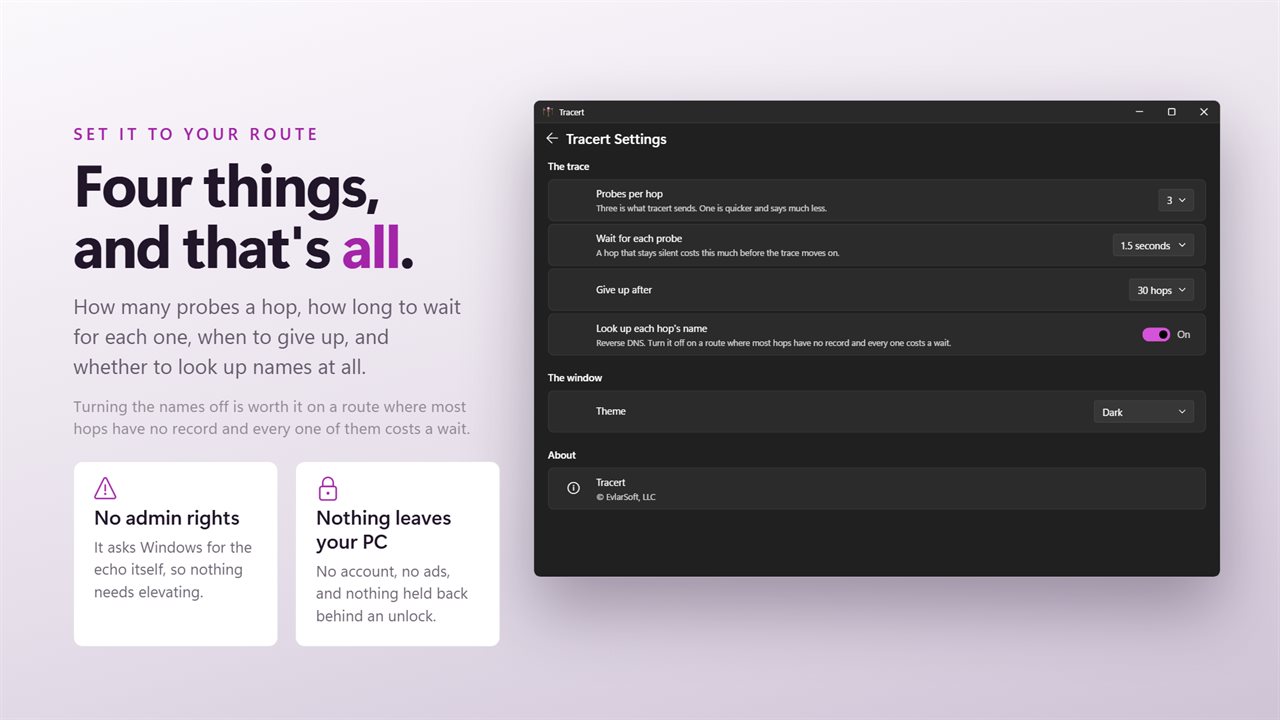1280x720 pixels.
Task: Click the 'Reverse DNS' description text
Action: click(x=773, y=343)
